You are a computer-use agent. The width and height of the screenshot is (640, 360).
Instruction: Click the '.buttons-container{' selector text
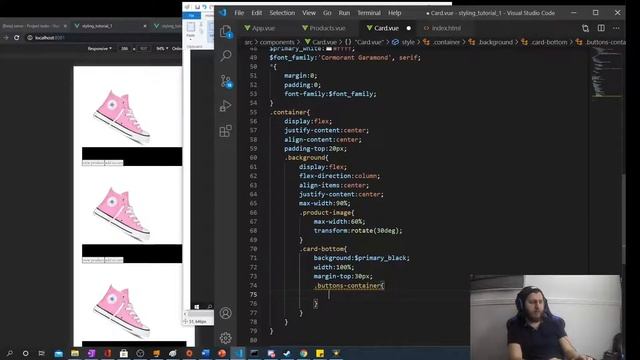(x=349, y=286)
